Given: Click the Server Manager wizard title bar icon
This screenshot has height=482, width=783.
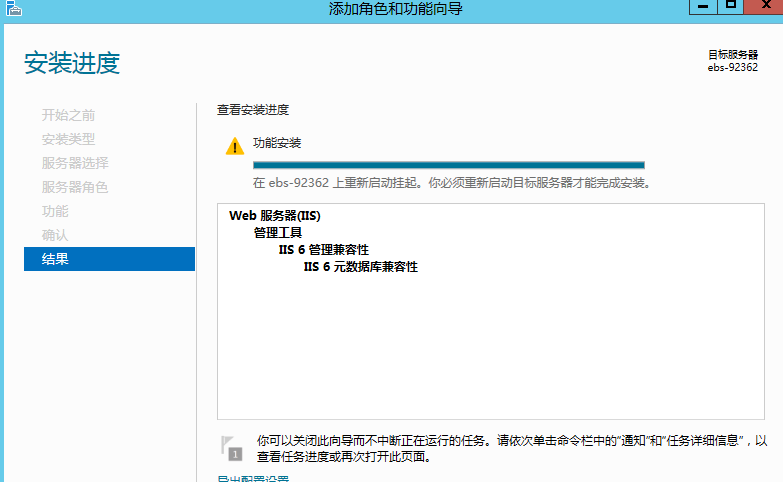Looking at the screenshot, I should pyautogui.click(x=14, y=9).
